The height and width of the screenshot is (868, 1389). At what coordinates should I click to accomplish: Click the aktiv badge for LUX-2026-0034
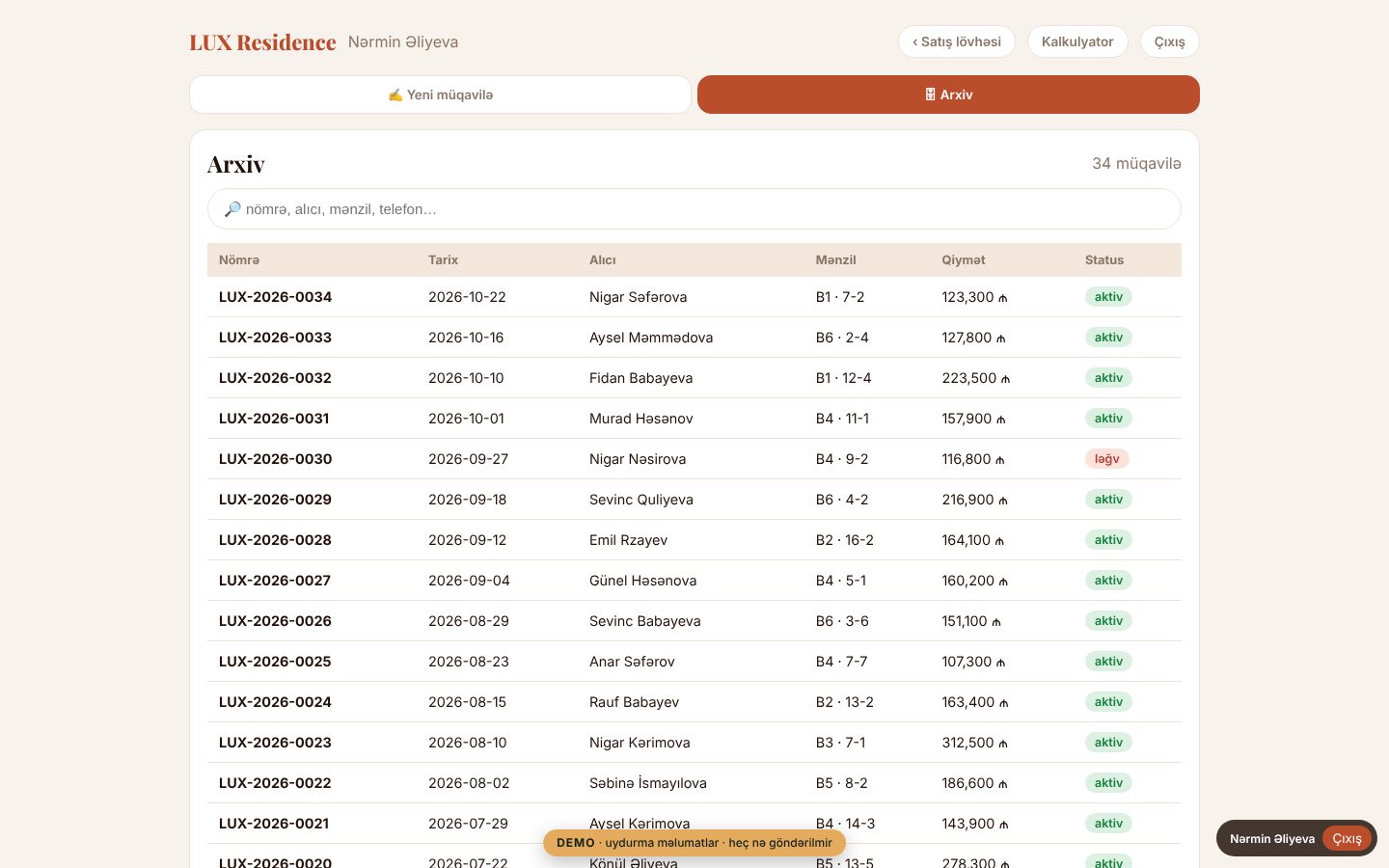point(1108,297)
